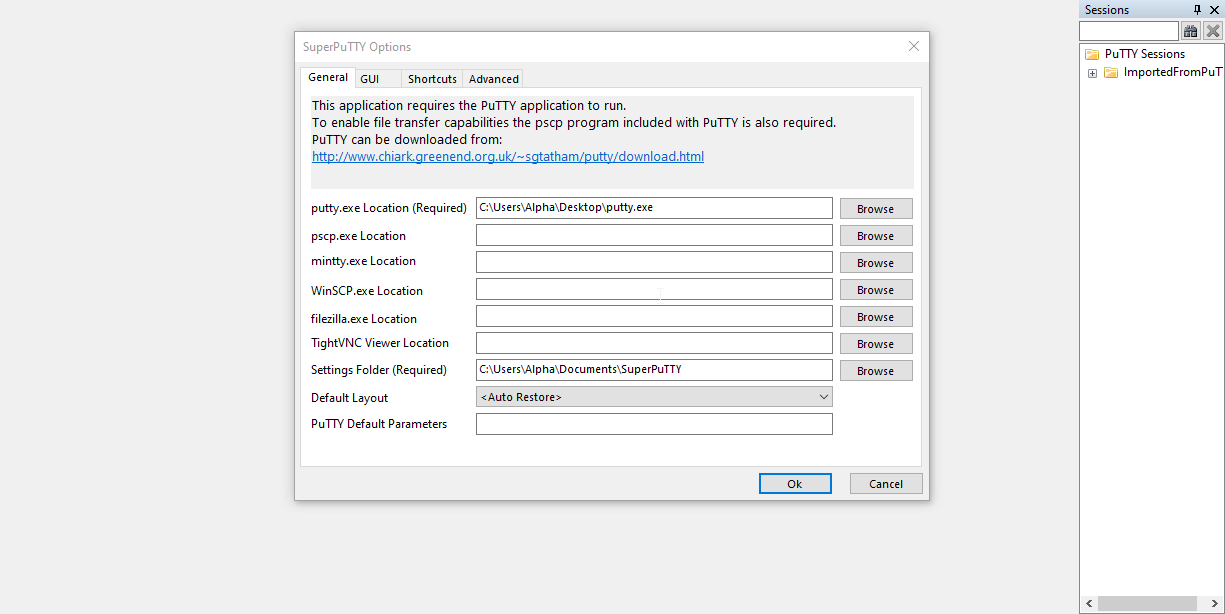Click the PuTTY Default Parameters field

point(654,423)
